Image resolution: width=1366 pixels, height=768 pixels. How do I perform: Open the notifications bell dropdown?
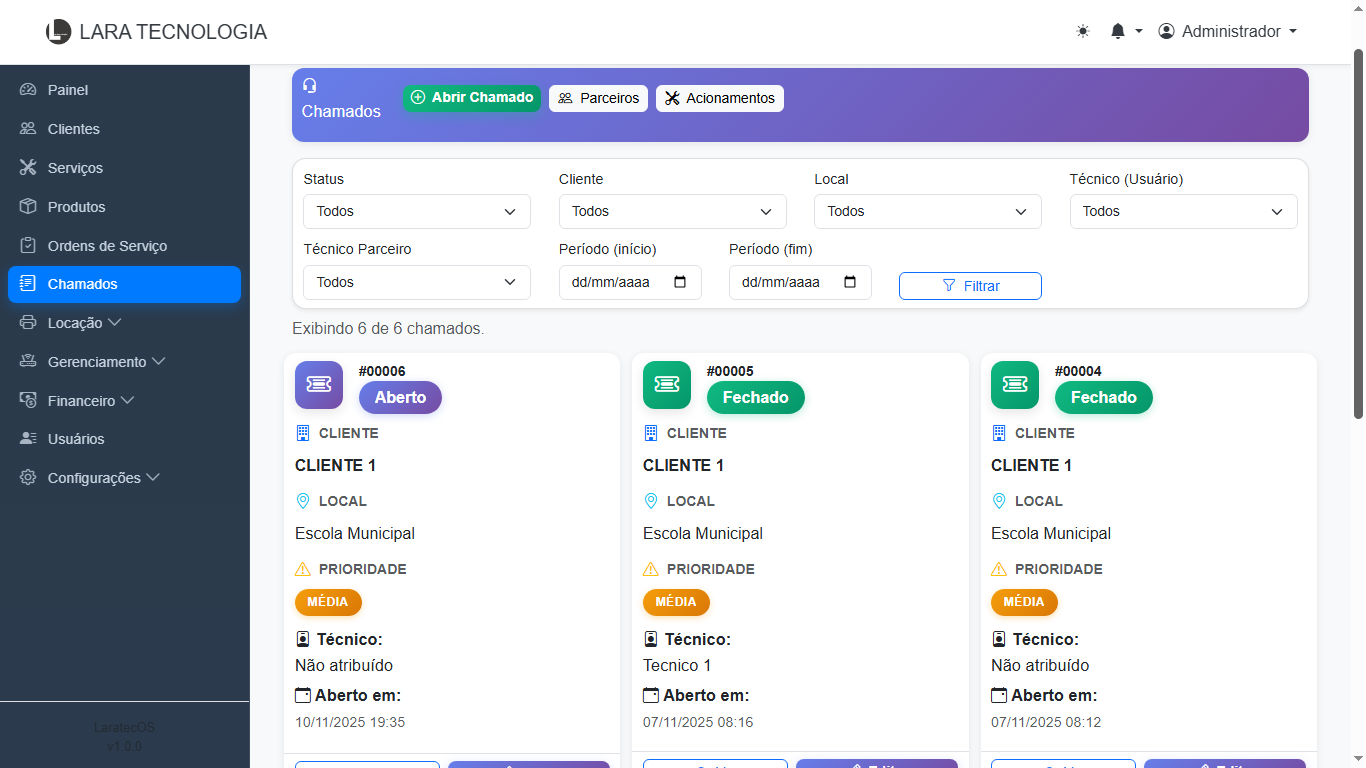tap(1125, 32)
